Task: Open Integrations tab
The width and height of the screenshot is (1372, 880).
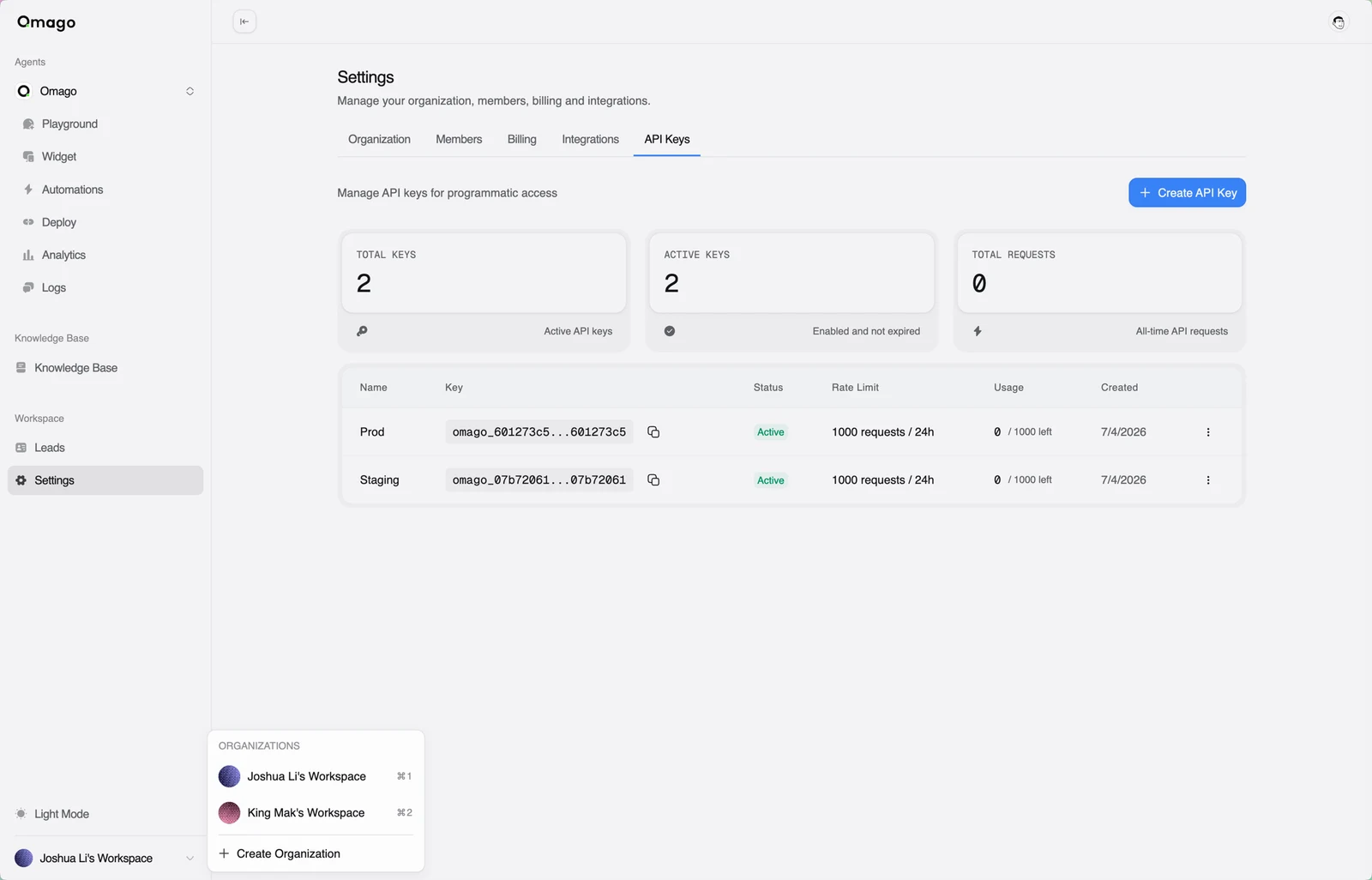Action: 590,139
